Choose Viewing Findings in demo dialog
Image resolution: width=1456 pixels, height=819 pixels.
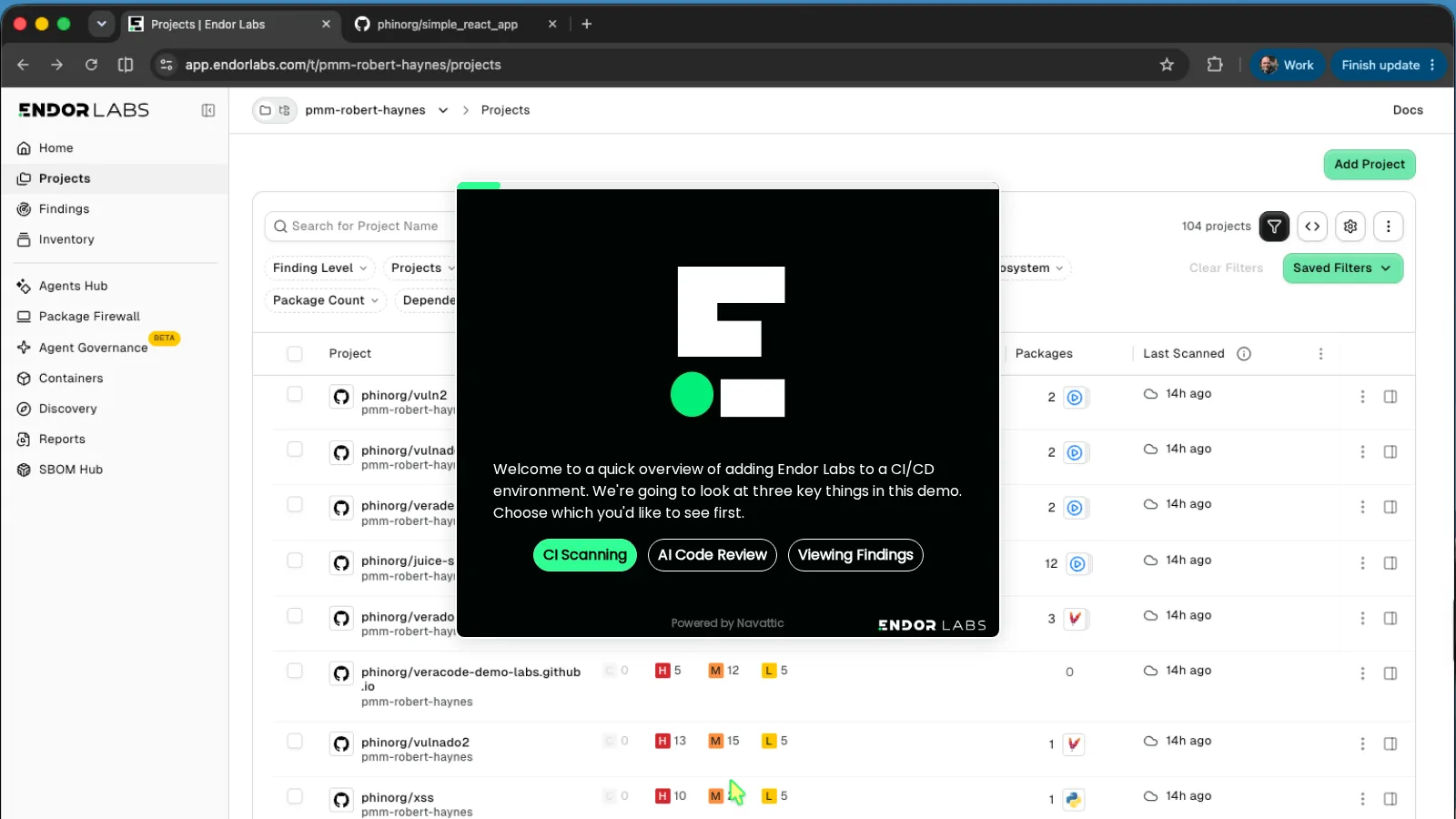point(855,555)
